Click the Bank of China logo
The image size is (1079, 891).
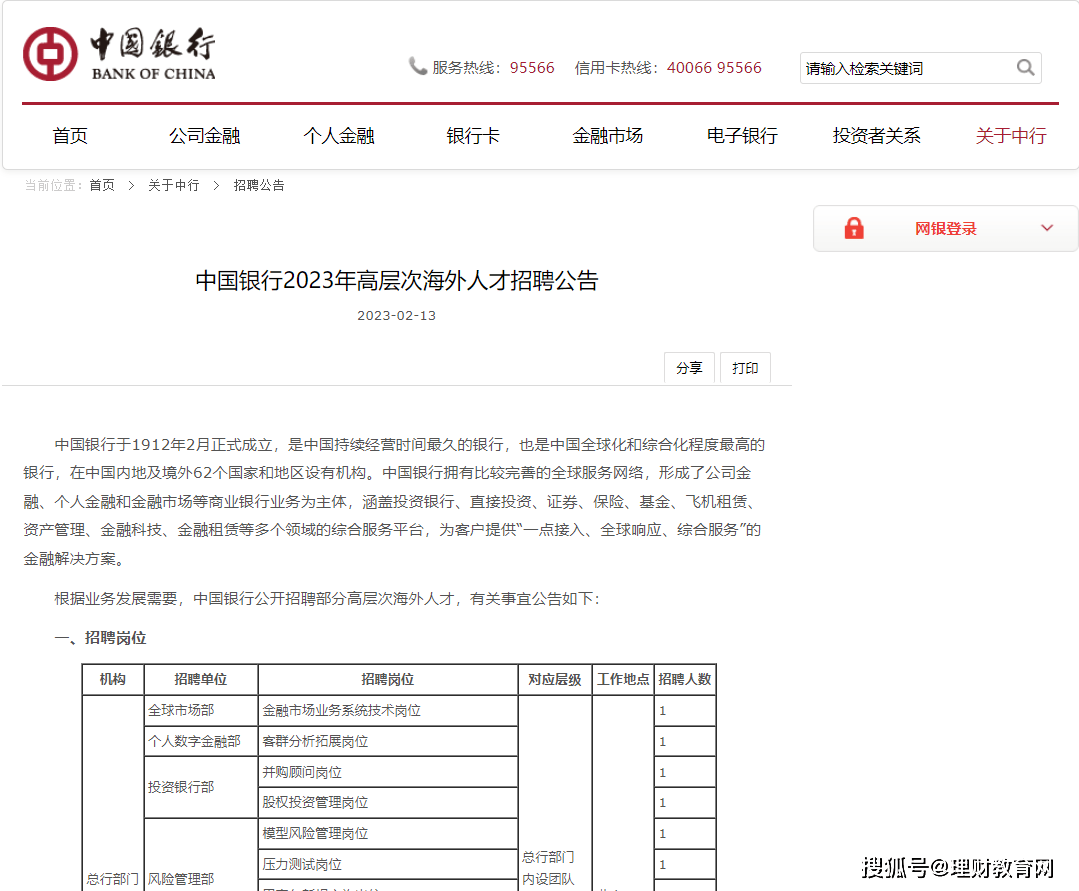tap(118, 52)
